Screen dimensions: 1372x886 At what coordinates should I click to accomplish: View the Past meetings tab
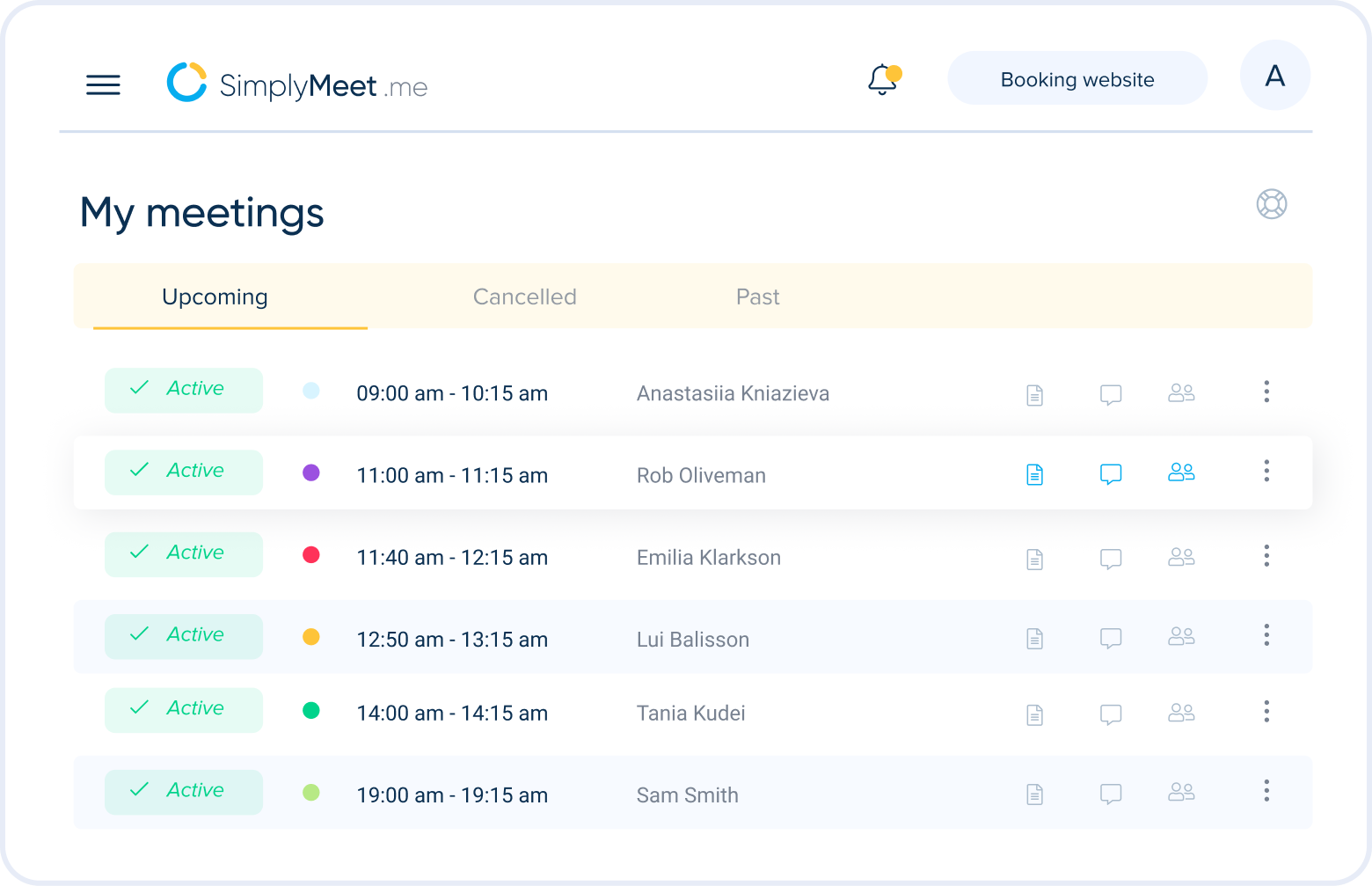(x=757, y=297)
